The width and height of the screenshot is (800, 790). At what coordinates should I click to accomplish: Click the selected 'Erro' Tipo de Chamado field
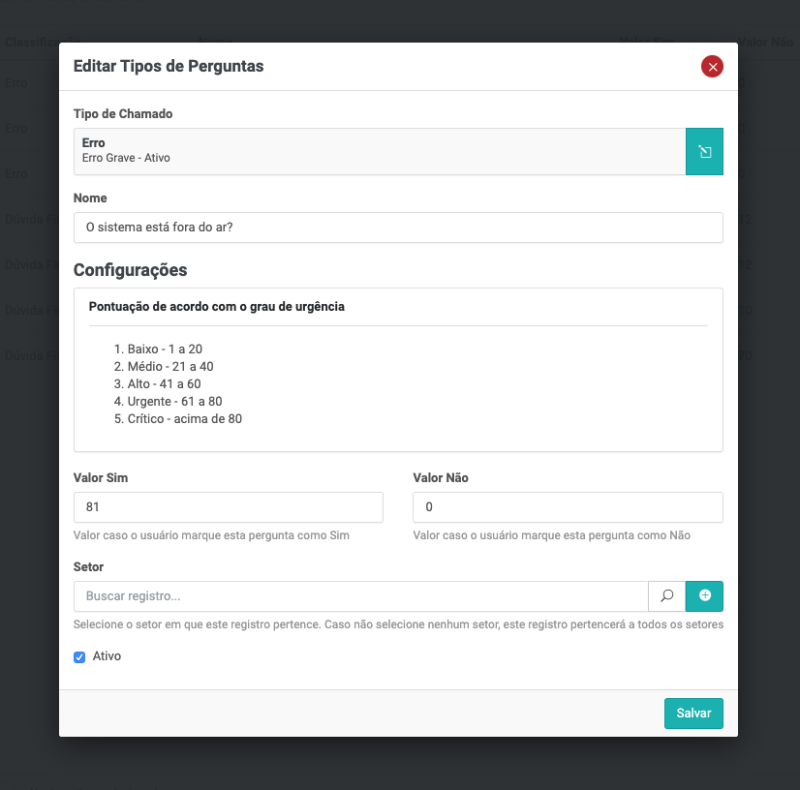pos(379,151)
